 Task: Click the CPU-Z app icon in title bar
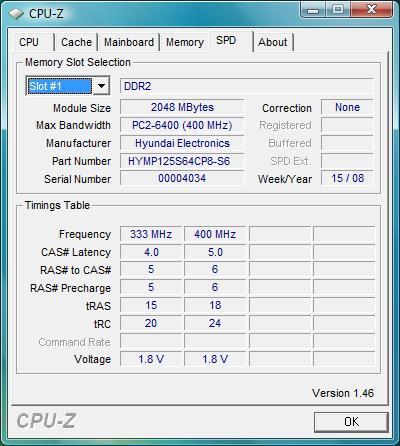click(16, 14)
